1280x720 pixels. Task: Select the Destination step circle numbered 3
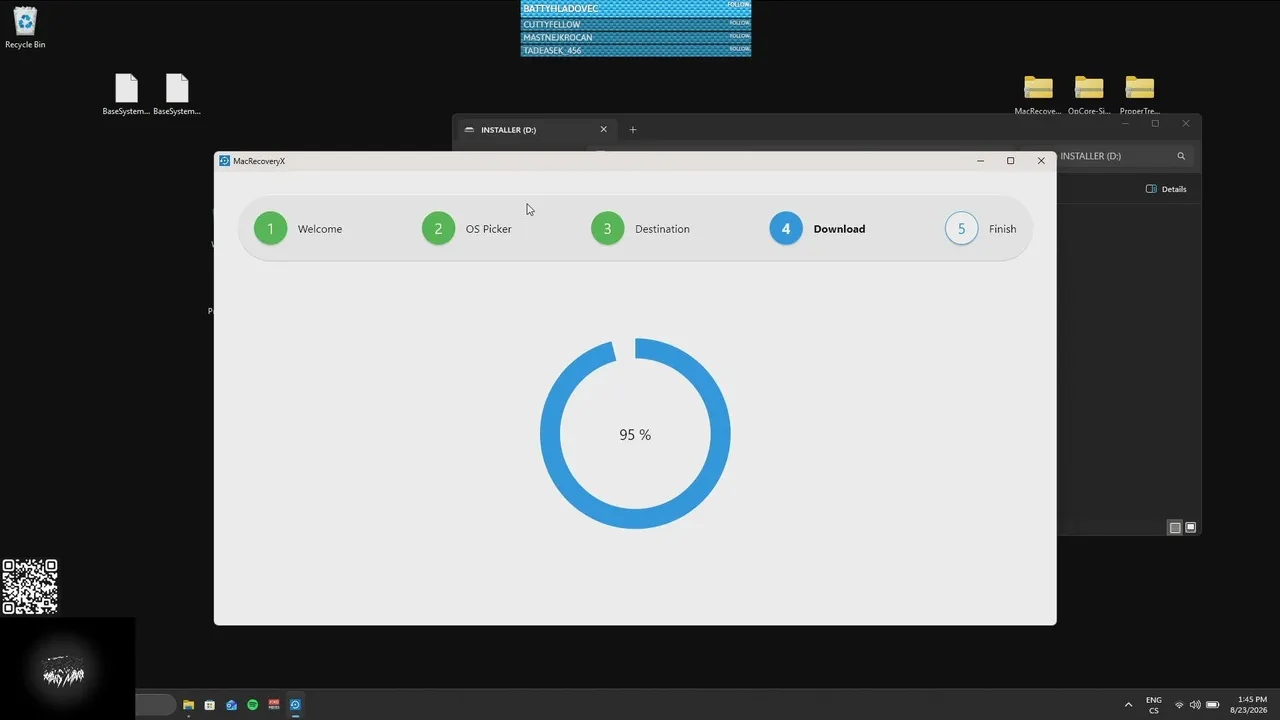click(x=607, y=229)
